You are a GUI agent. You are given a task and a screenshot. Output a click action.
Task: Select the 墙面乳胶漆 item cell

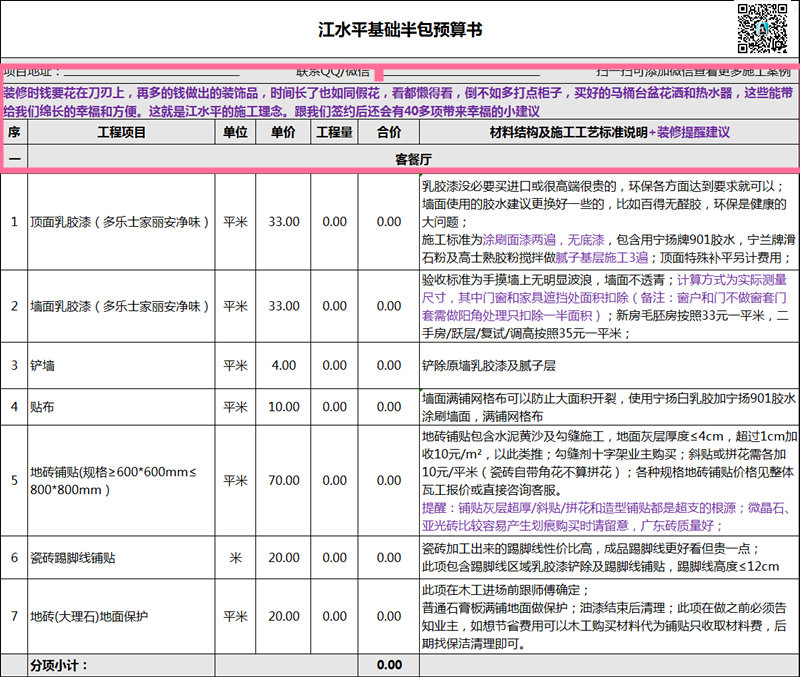(x=121, y=306)
